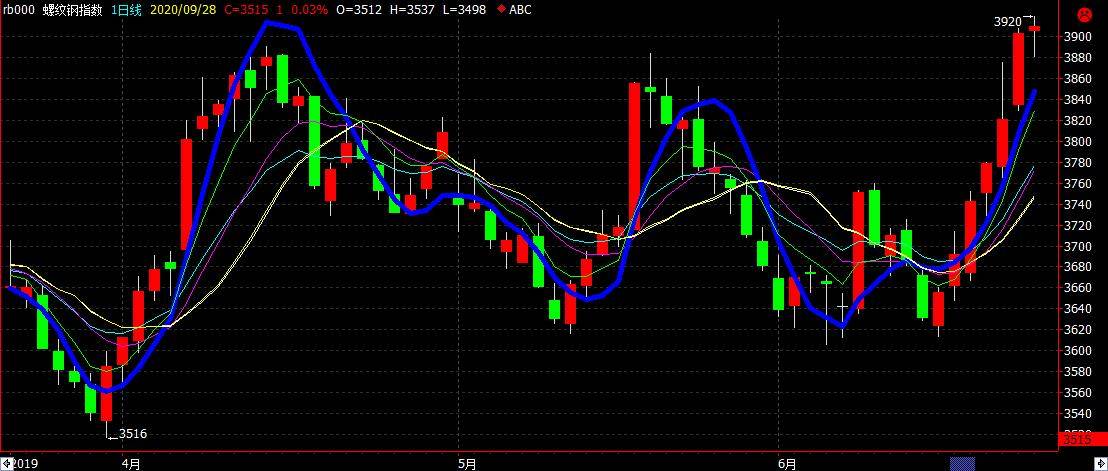1108x471 pixels.
Task: Click the 3800 price axis label
Action: click(1079, 141)
